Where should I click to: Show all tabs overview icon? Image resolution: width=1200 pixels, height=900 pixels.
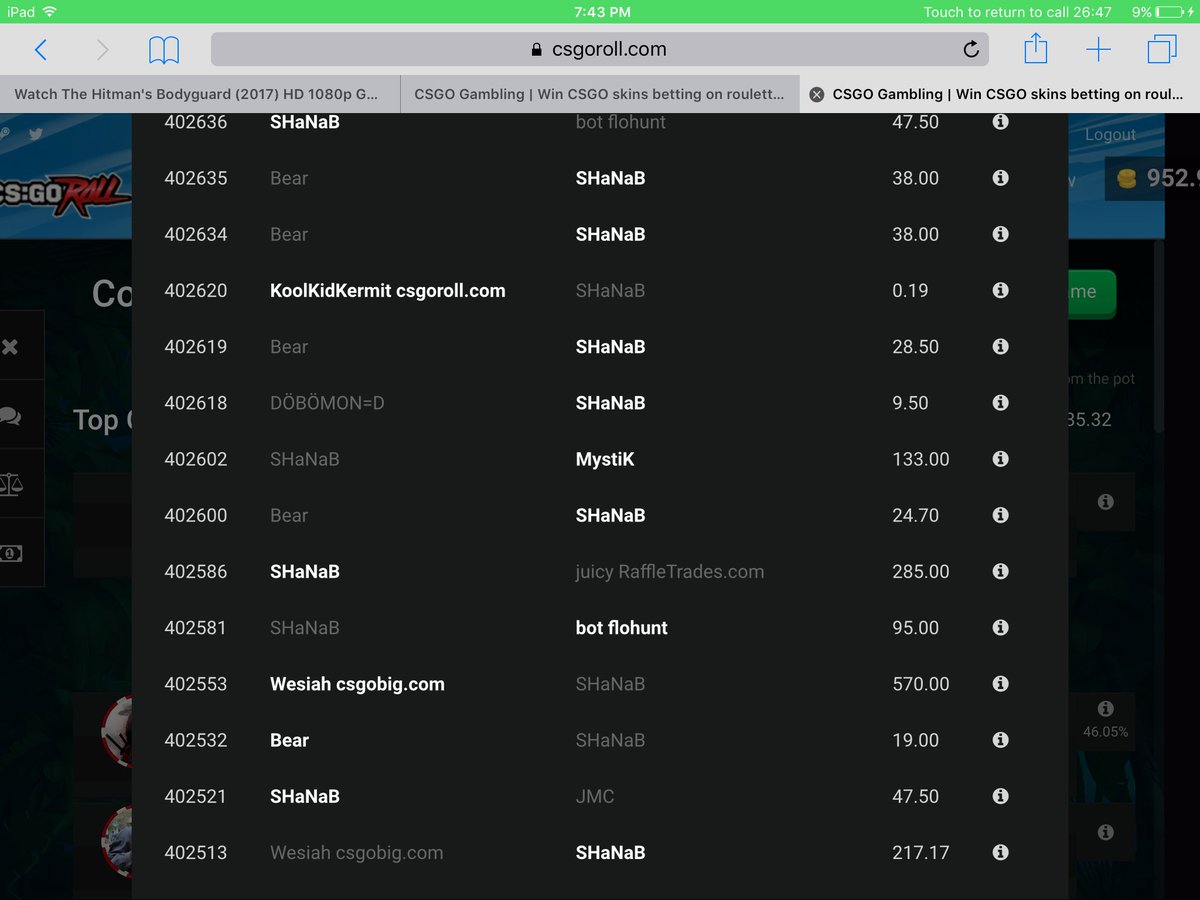point(1162,49)
